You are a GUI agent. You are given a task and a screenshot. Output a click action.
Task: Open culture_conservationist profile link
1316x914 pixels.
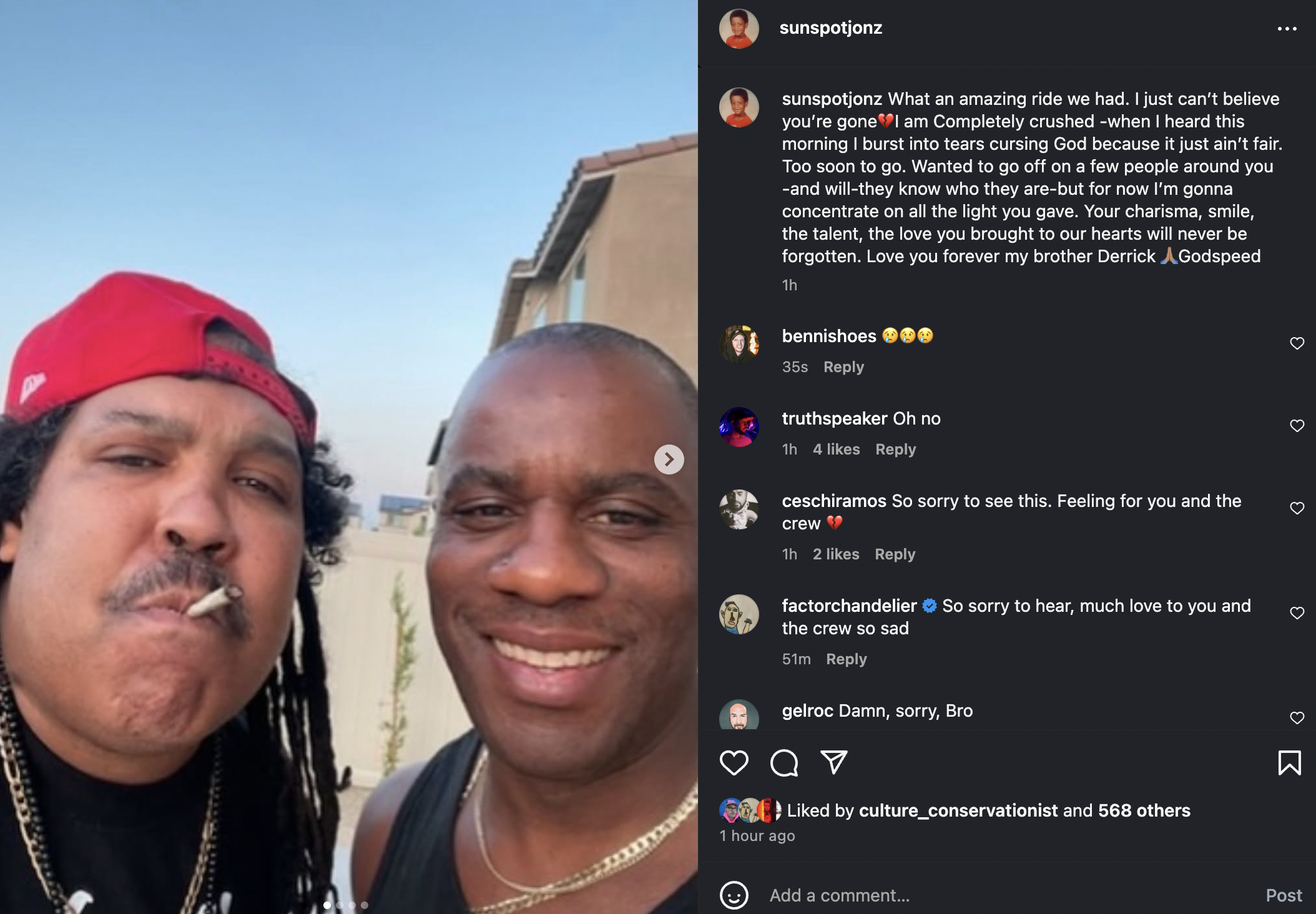[x=958, y=810]
